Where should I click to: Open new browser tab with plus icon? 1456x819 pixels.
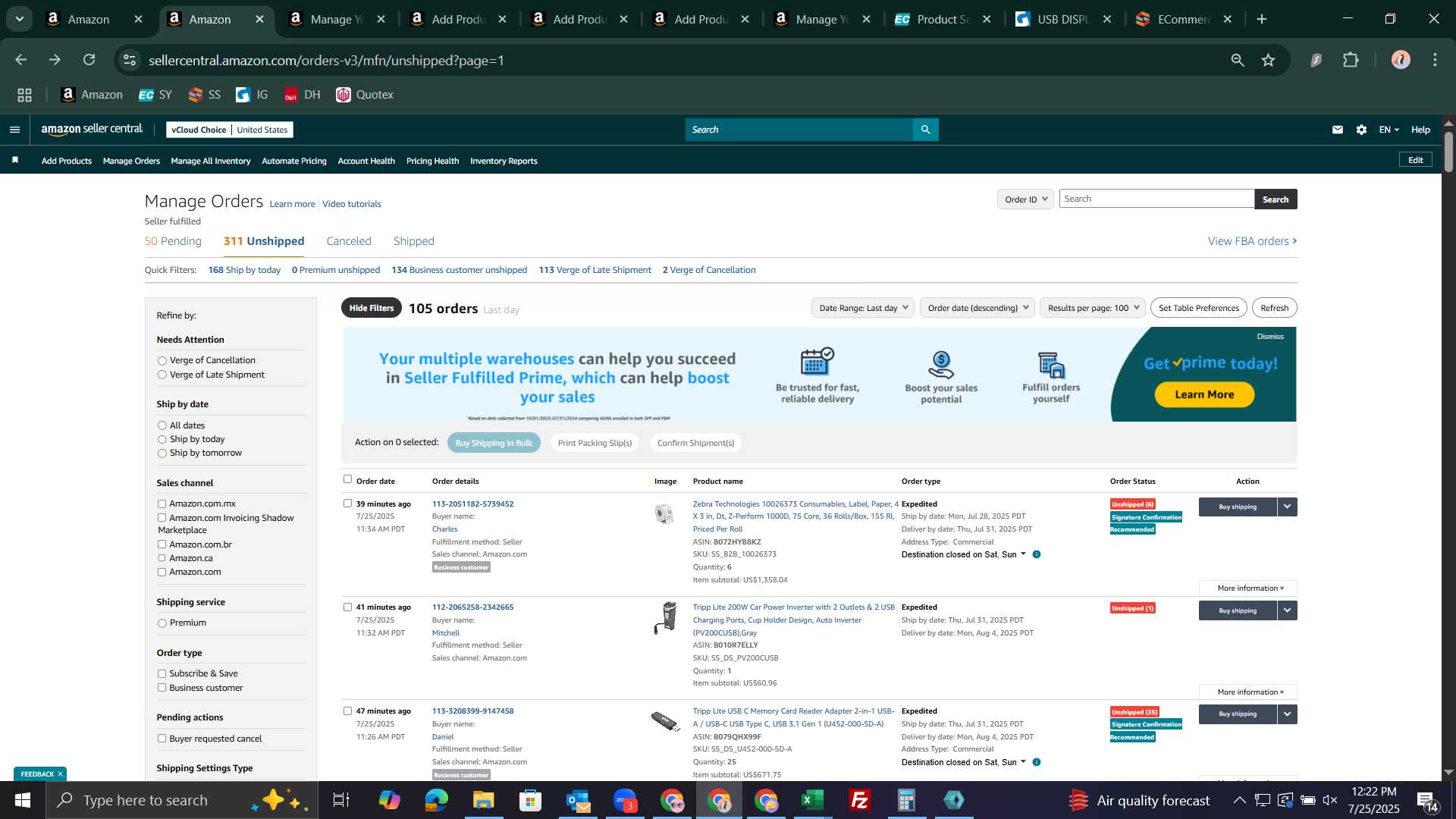(x=1262, y=19)
